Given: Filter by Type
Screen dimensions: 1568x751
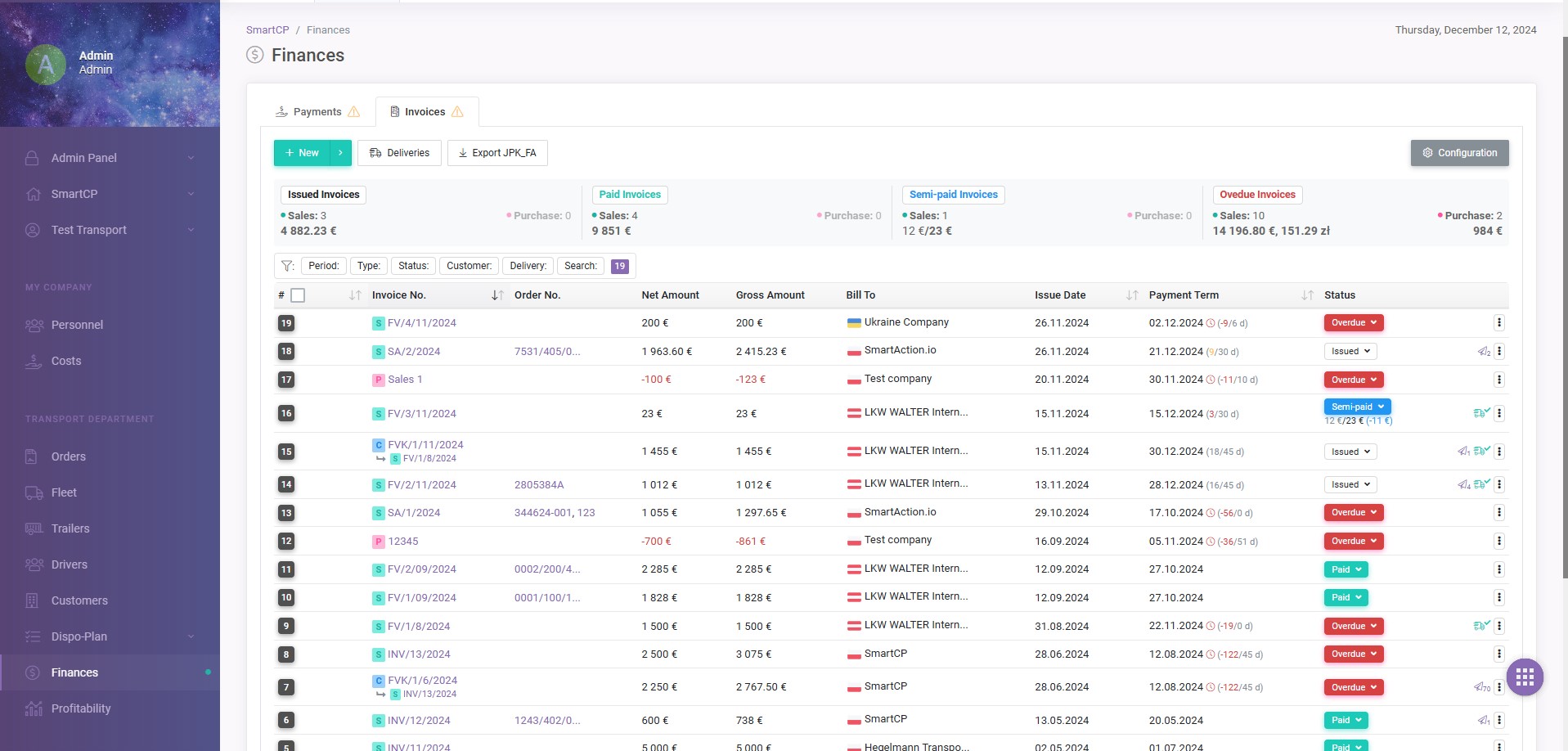Looking at the screenshot, I should pos(369,266).
